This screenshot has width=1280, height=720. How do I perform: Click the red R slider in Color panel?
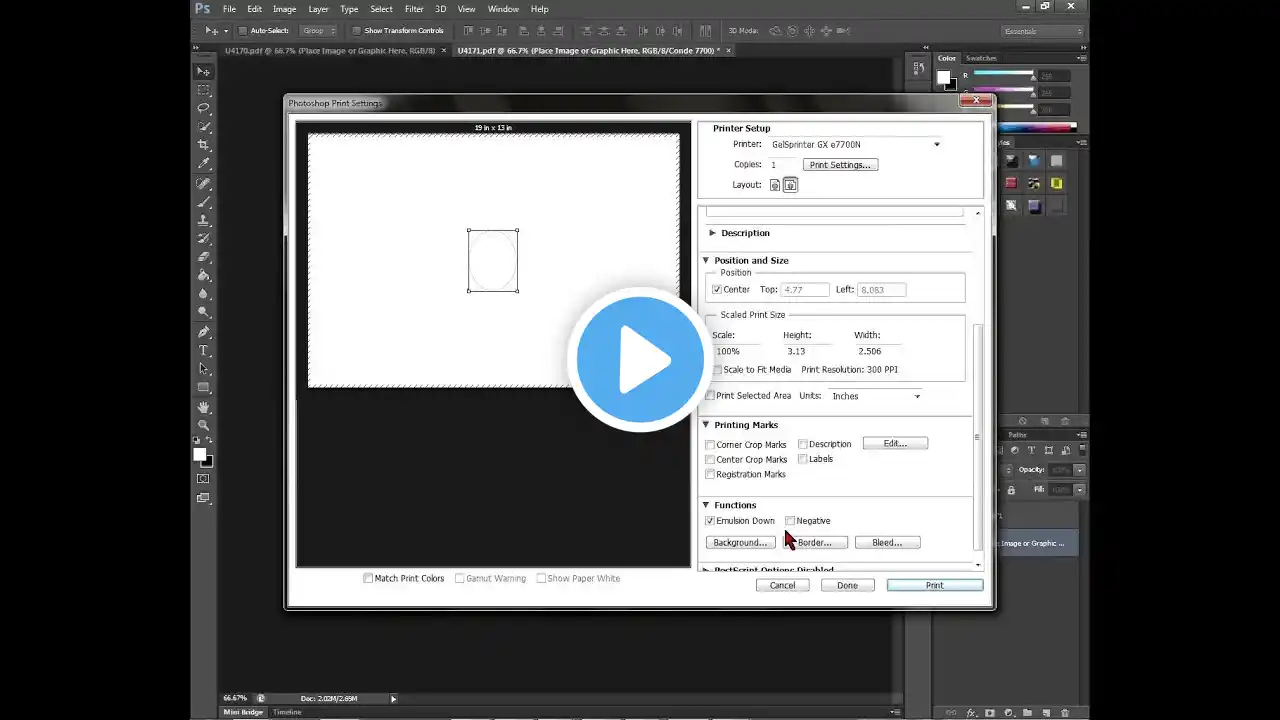pos(1004,75)
